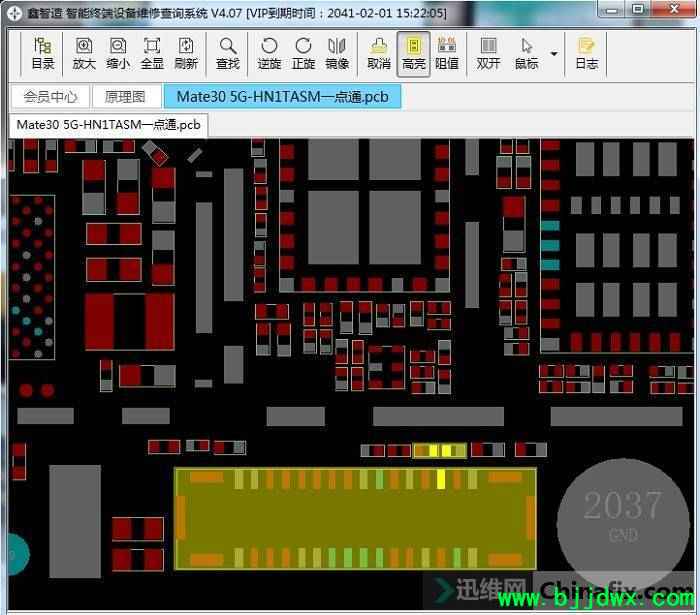The width and height of the screenshot is (700, 615).
Task: Click the teal circular pad at the left edge
Action: 17,555
